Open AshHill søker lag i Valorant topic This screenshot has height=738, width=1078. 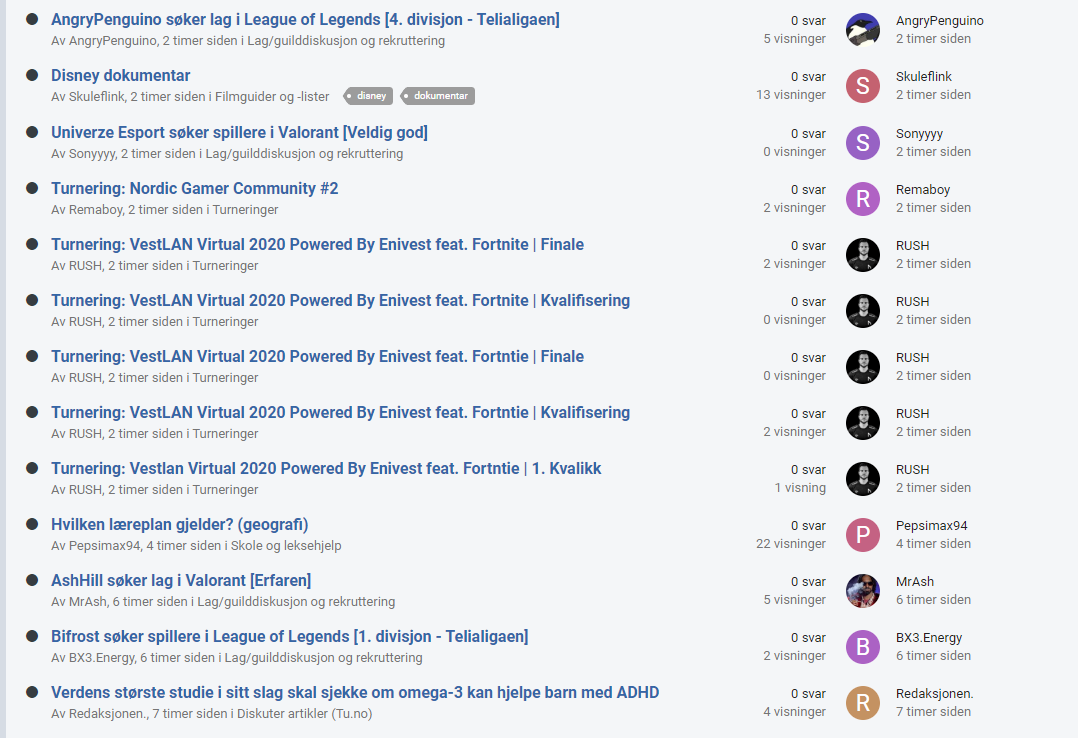click(181, 580)
